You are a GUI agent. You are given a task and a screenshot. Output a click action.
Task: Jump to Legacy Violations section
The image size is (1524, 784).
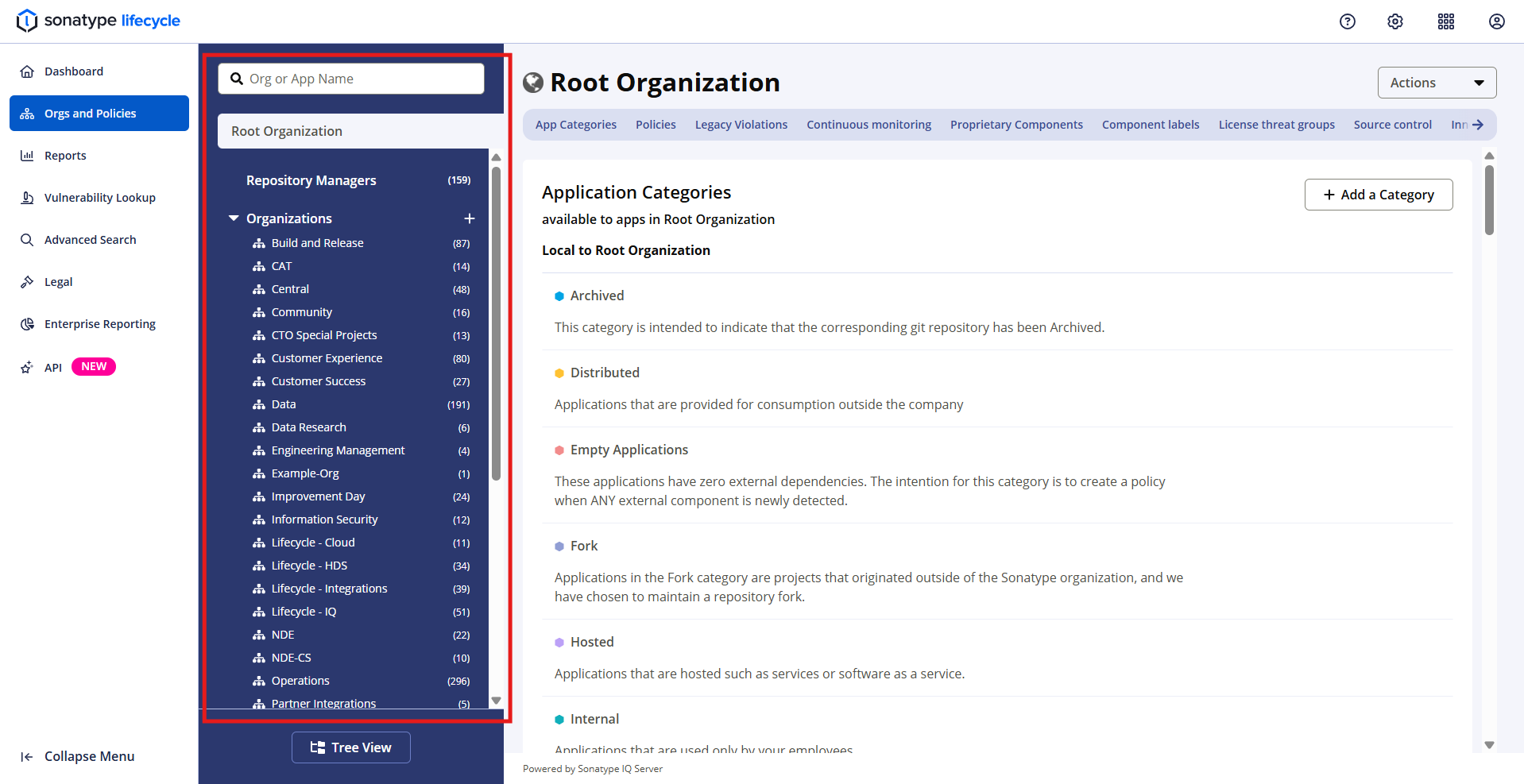coord(741,125)
